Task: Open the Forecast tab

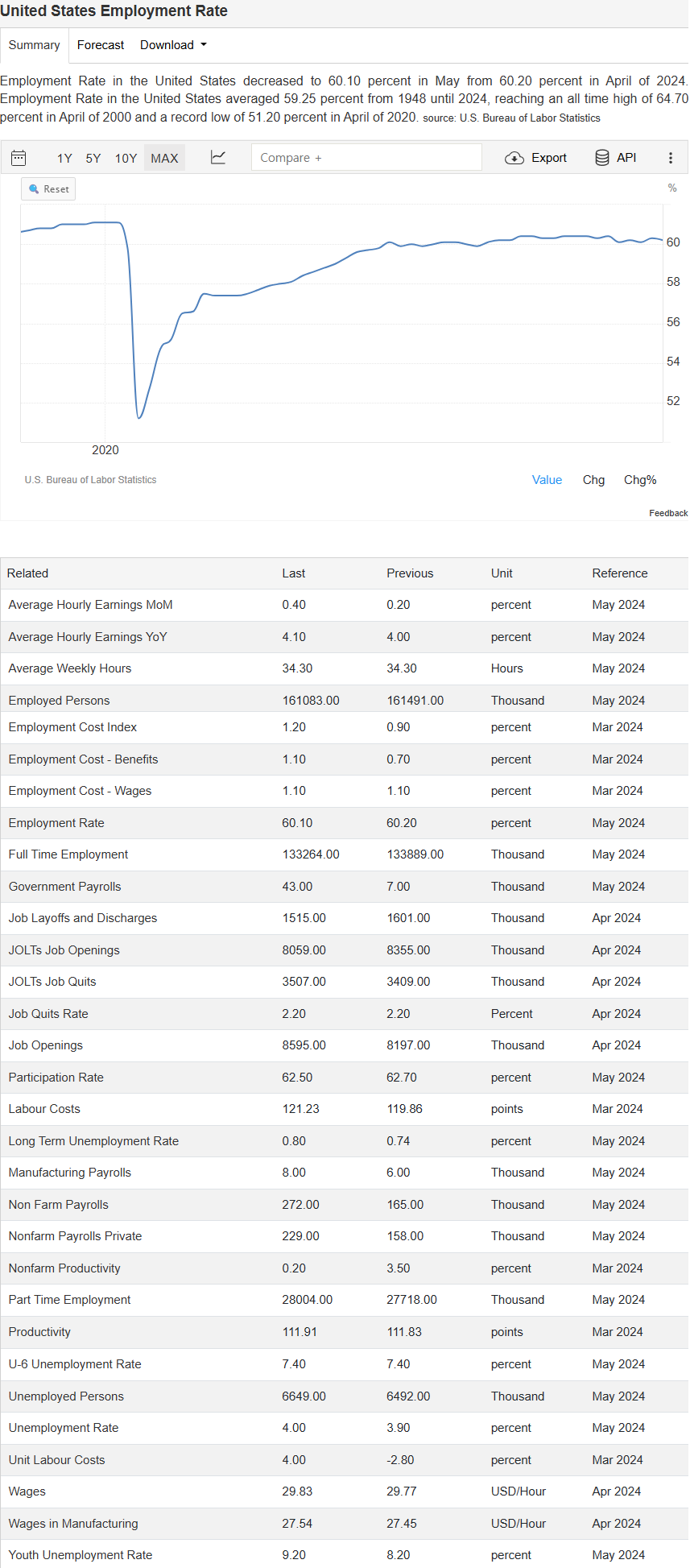Action: click(101, 45)
